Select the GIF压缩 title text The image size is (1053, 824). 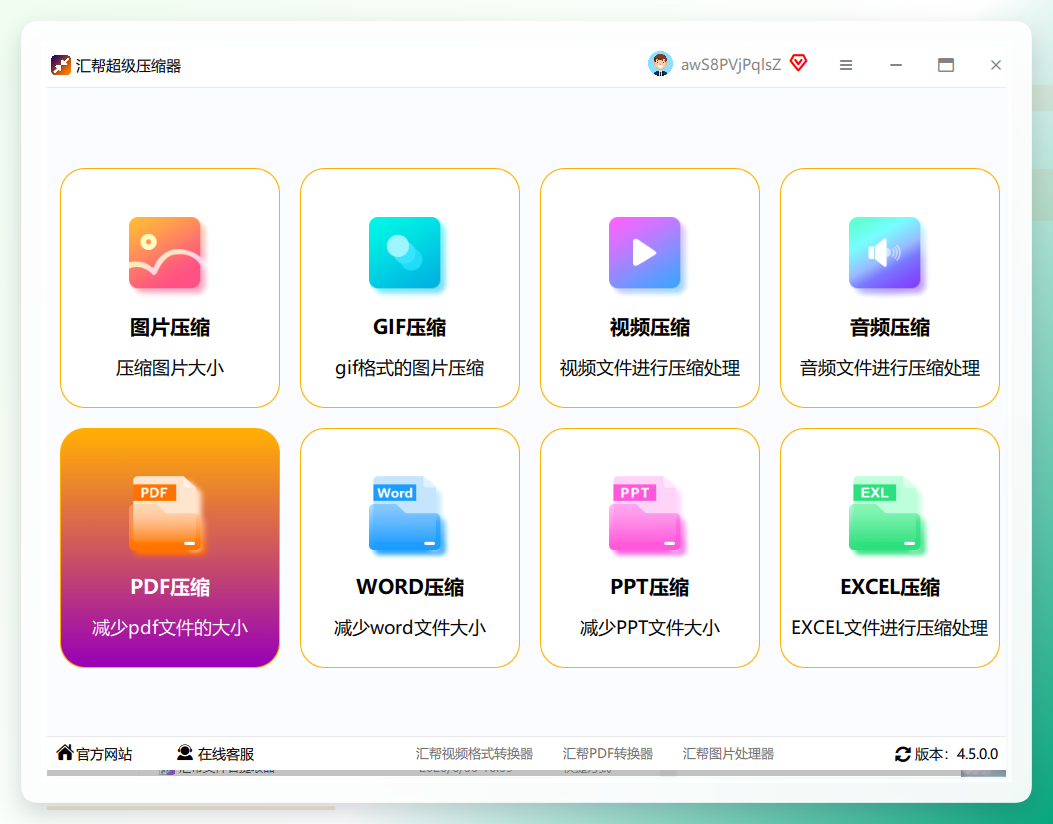pyautogui.click(x=410, y=328)
